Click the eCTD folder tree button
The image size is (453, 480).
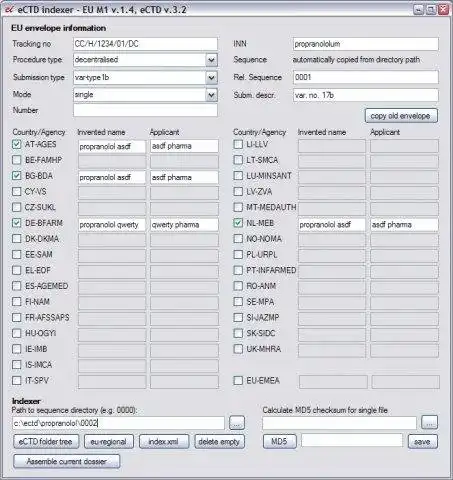(46, 442)
